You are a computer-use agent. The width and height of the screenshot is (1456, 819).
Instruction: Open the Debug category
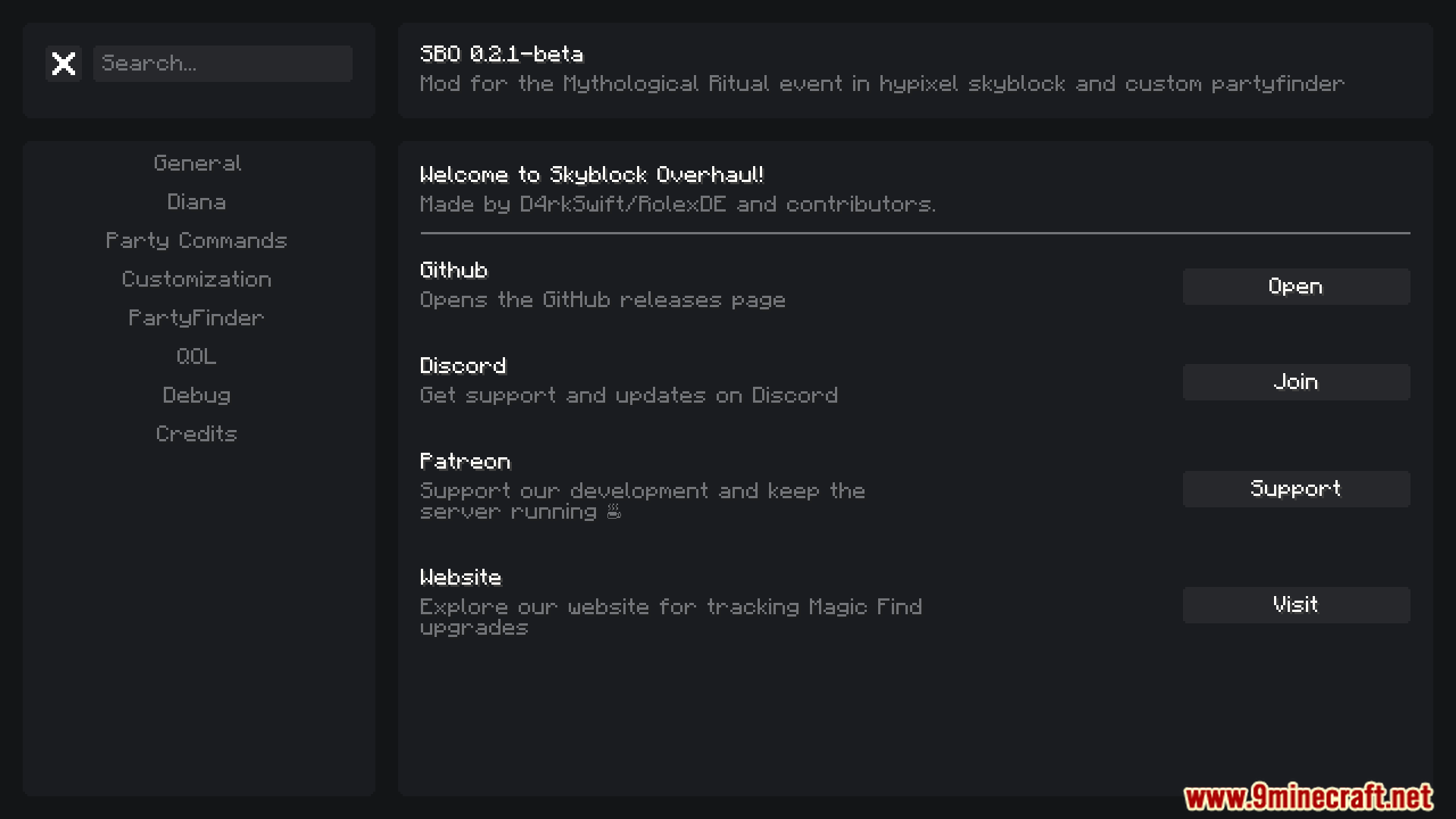[x=196, y=395]
